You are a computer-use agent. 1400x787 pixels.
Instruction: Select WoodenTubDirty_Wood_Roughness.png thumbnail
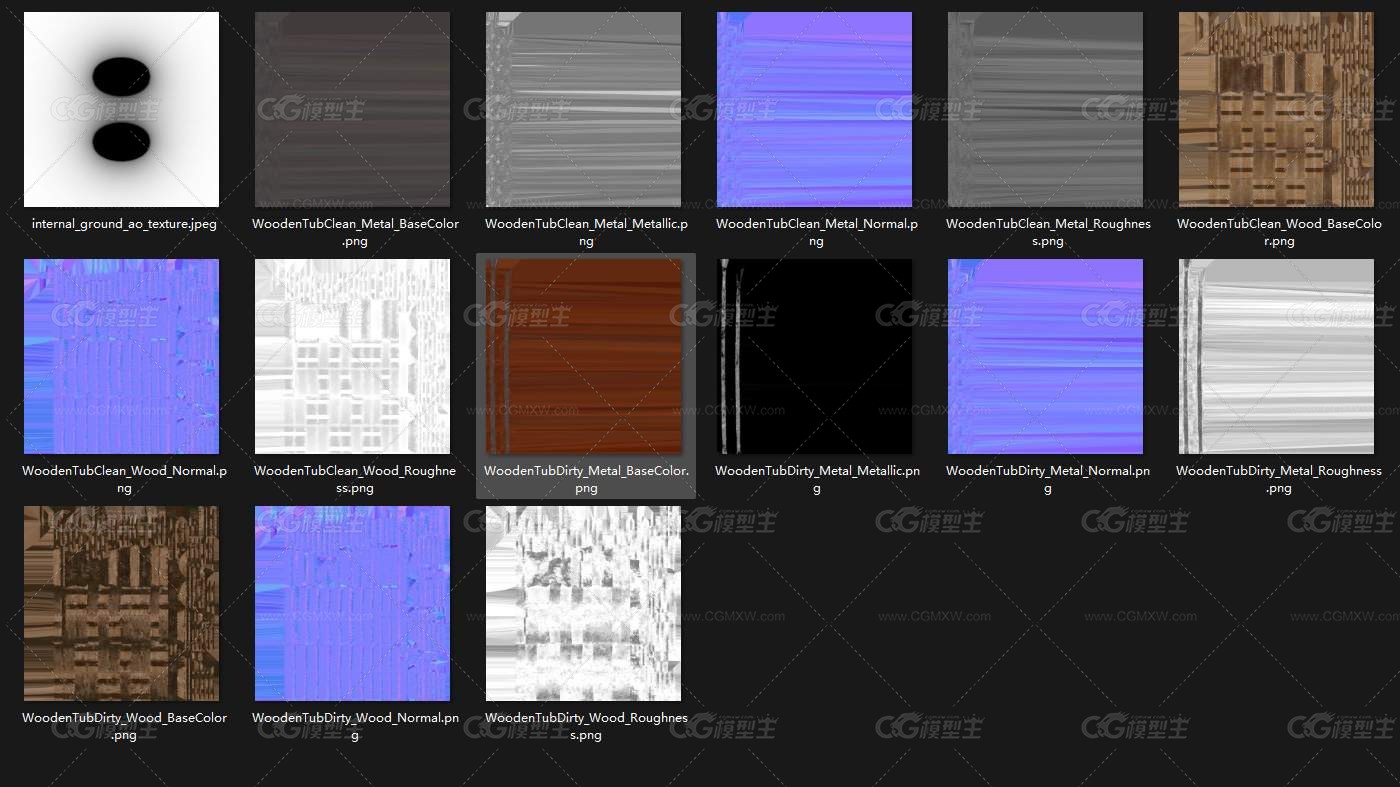[x=583, y=603]
